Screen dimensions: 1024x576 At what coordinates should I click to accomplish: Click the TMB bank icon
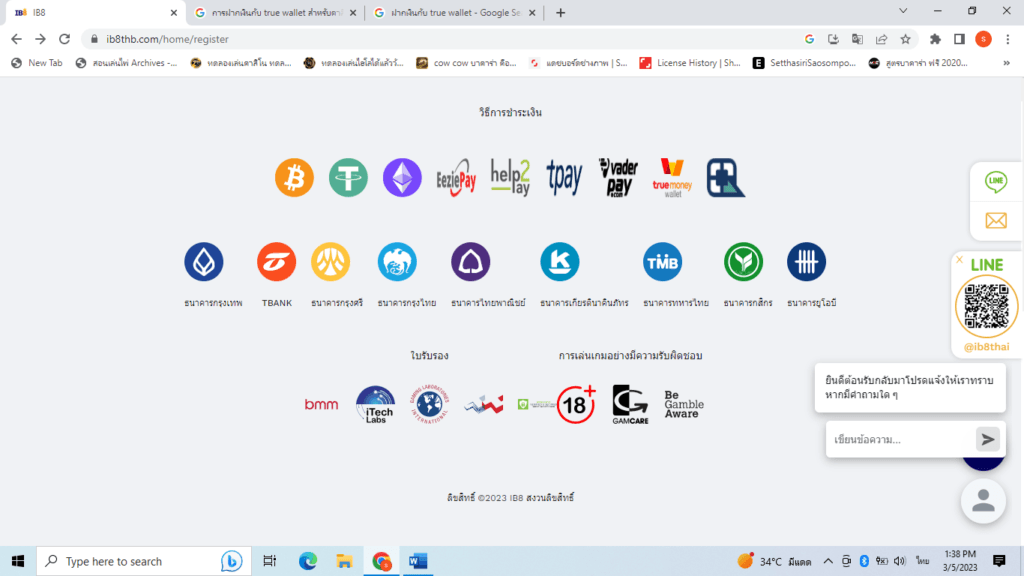(662, 262)
